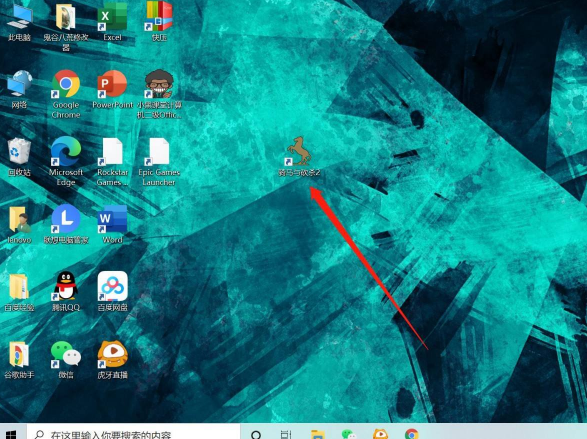Viewport: 587px width, 439px height.
Task: Select the PowerPoint desktop shortcut
Action: [112, 84]
